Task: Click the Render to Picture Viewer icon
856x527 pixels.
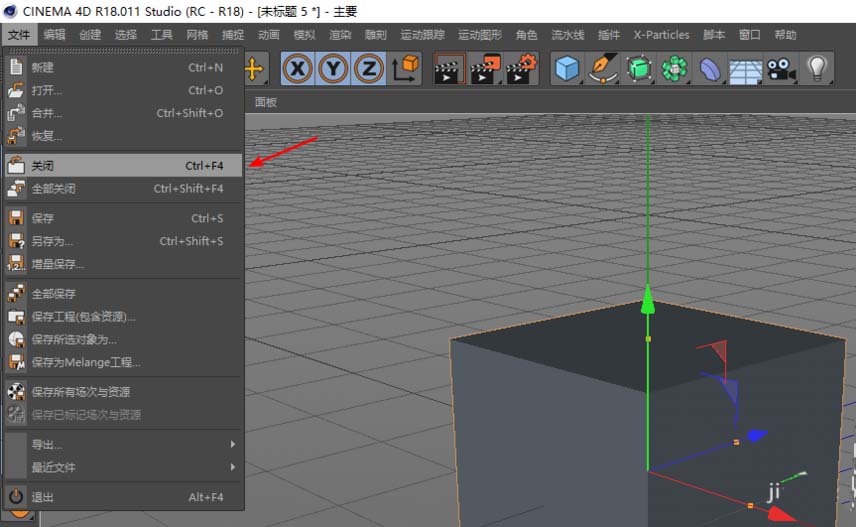Action: coord(484,68)
